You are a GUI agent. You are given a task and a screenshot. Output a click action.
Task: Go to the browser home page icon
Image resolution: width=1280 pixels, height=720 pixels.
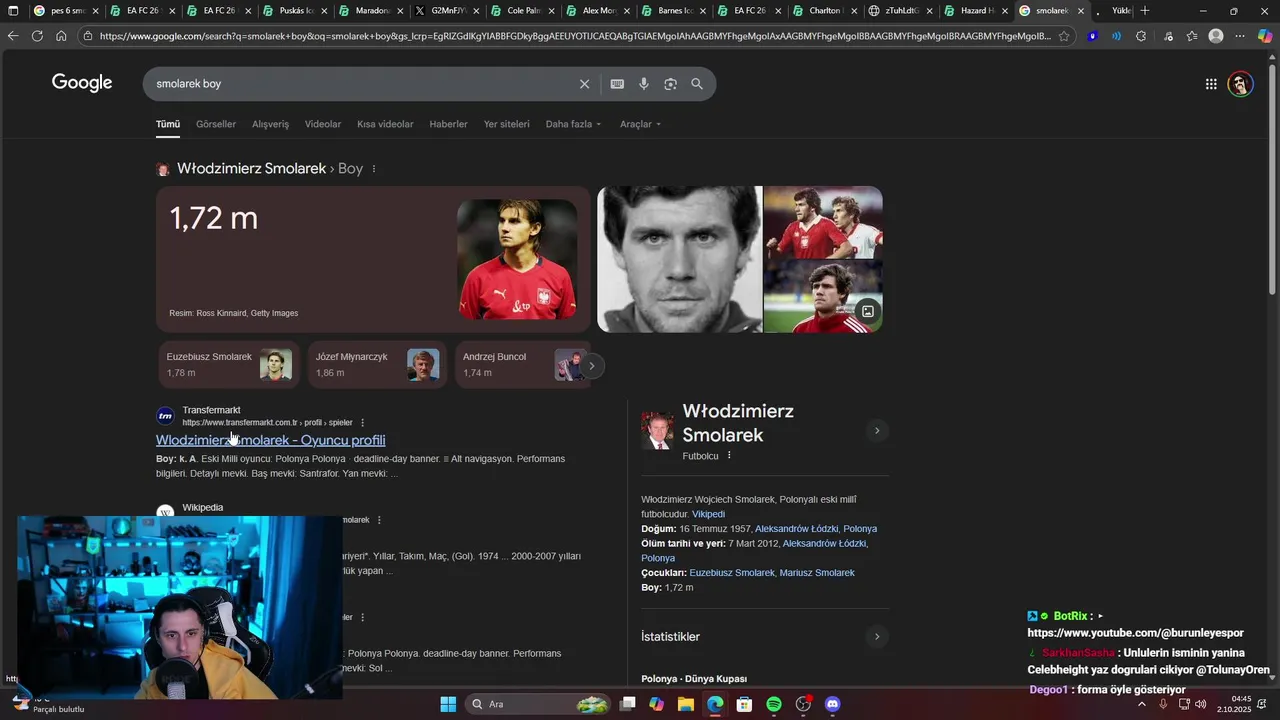(x=61, y=36)
